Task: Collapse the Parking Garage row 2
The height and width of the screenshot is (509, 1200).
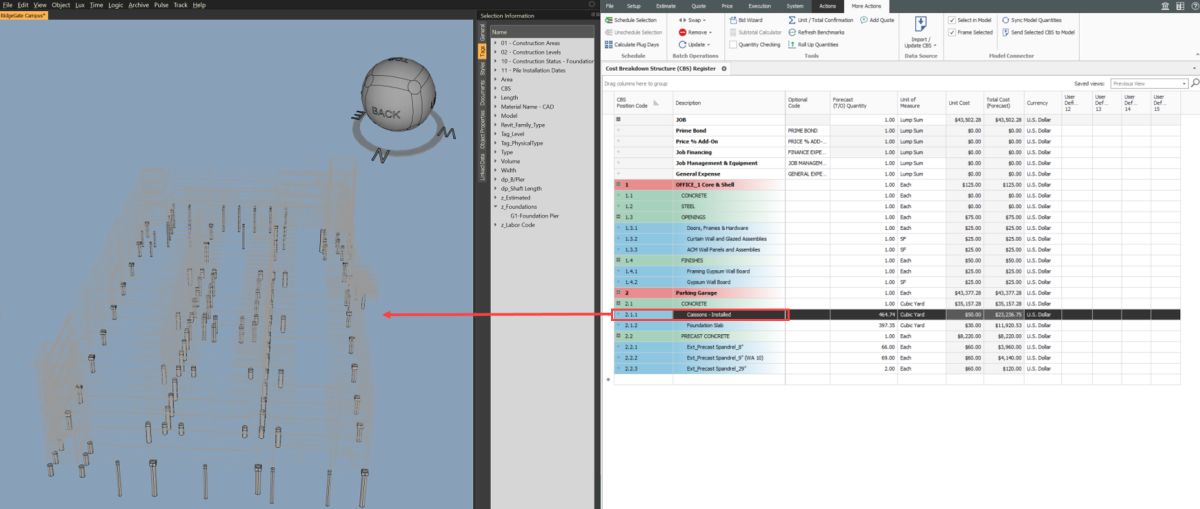Action: point(619,292)
